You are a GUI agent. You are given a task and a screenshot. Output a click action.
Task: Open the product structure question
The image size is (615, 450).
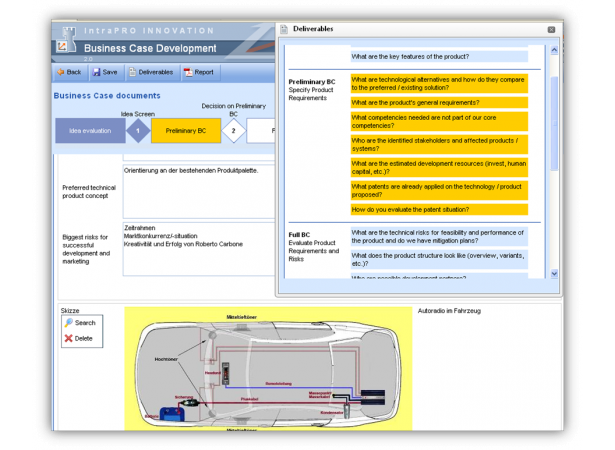(x=439, y=259)
